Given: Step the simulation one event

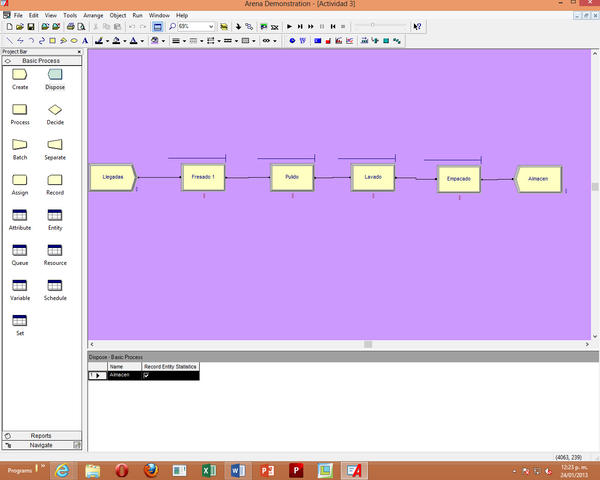Looking at the screenshot, I should point(300,26).
